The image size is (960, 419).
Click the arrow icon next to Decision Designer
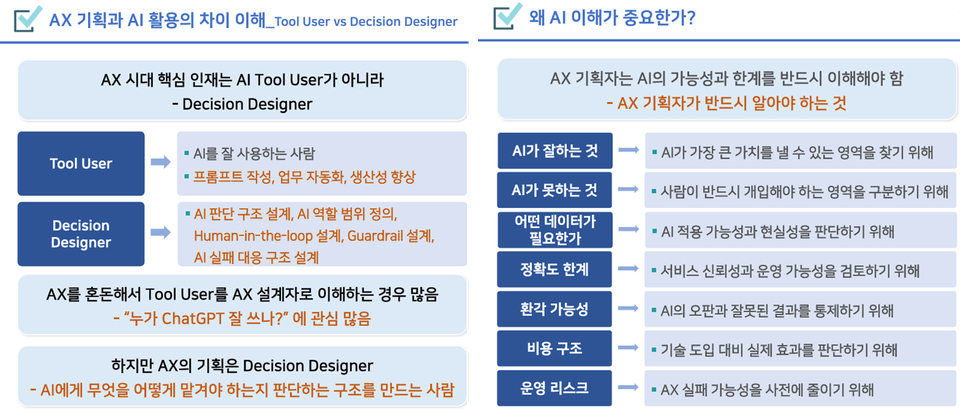pos(161,233)
